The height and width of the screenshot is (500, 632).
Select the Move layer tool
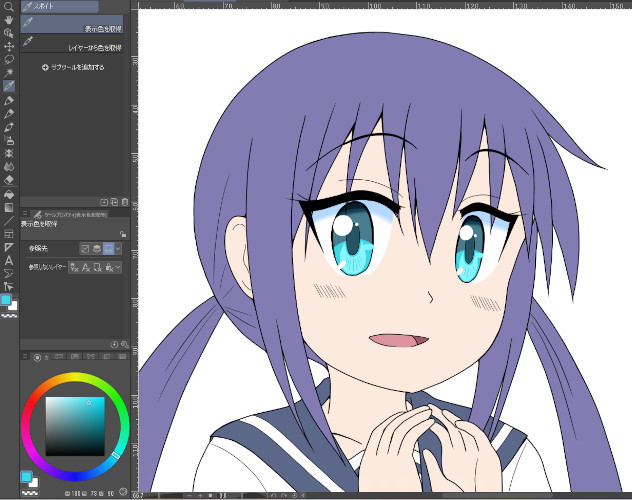point(8,46)
